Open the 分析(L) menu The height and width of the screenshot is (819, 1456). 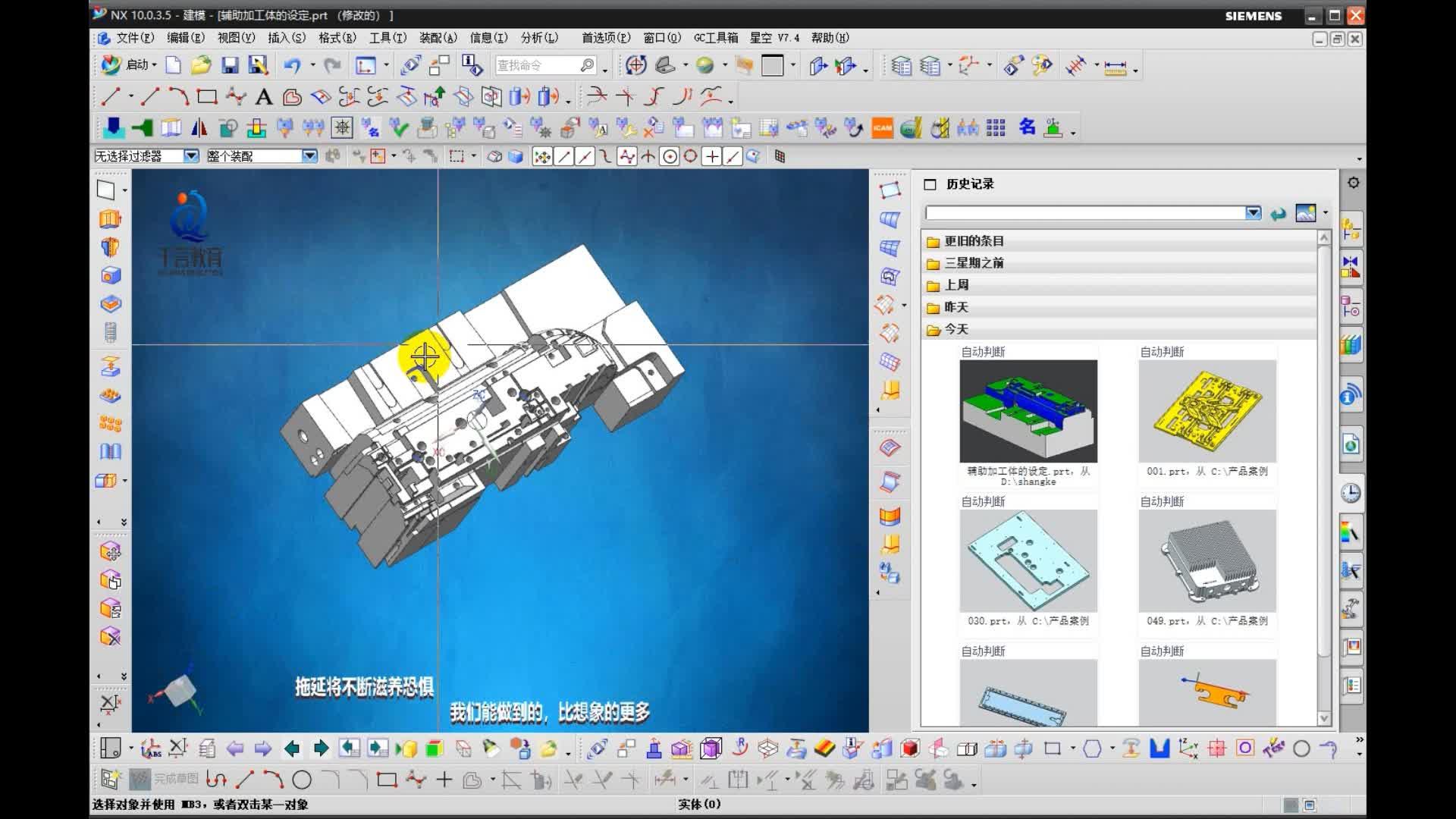coord(538,38)
